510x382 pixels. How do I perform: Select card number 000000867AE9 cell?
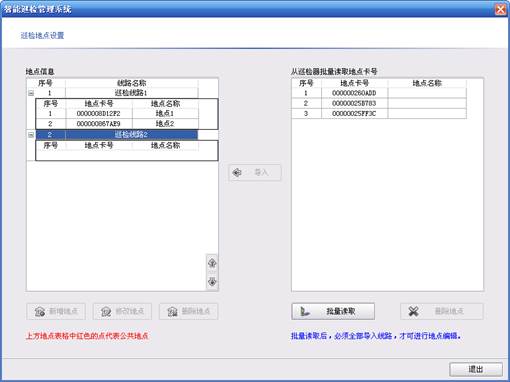click(x=99, y=124)
